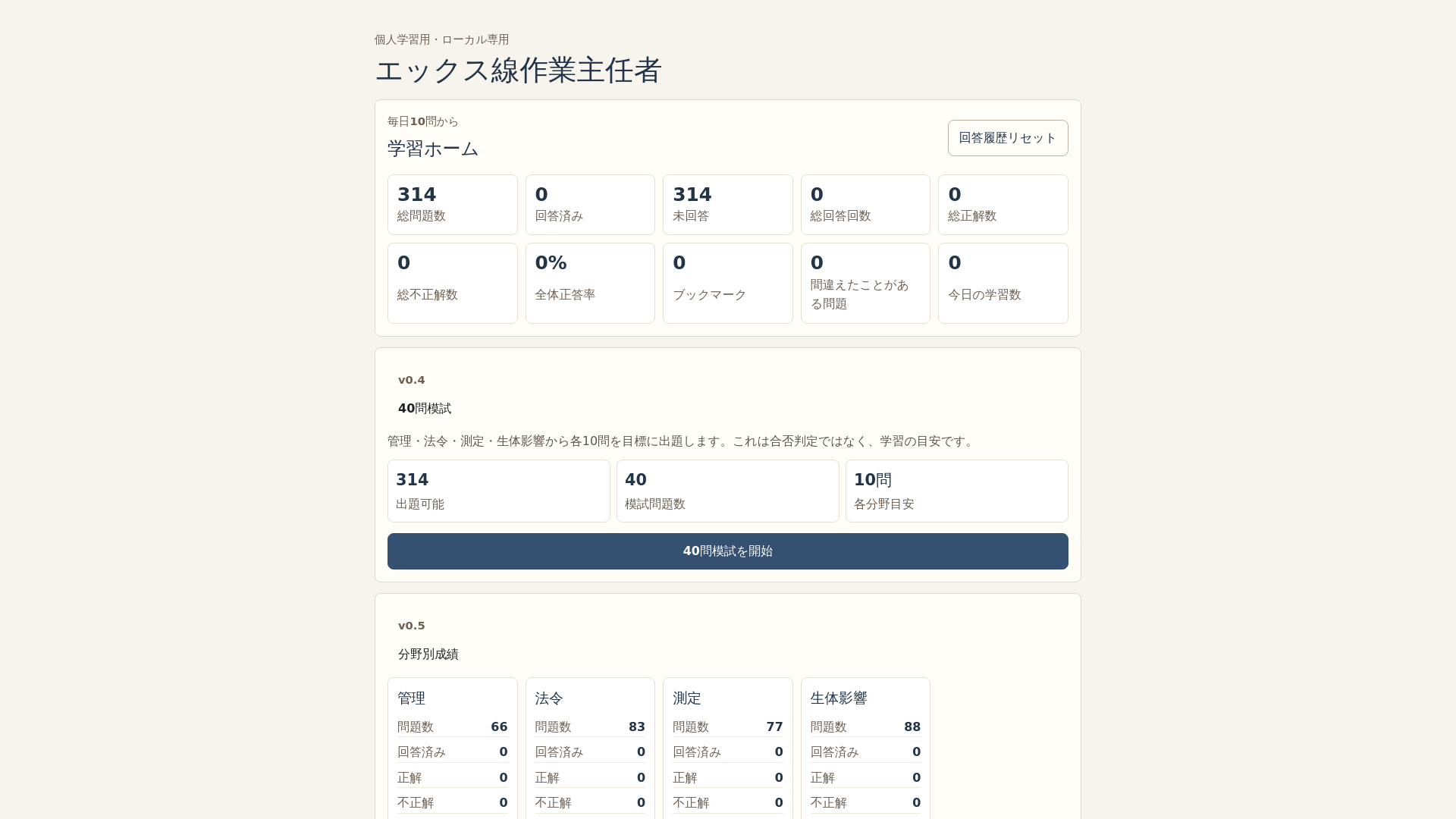Image resolution: width=1456 pixels, height=819 pixels.
Task: Click the エックス線作業主任者 page title
Action: pyautogui.click(x=518, y=70)
